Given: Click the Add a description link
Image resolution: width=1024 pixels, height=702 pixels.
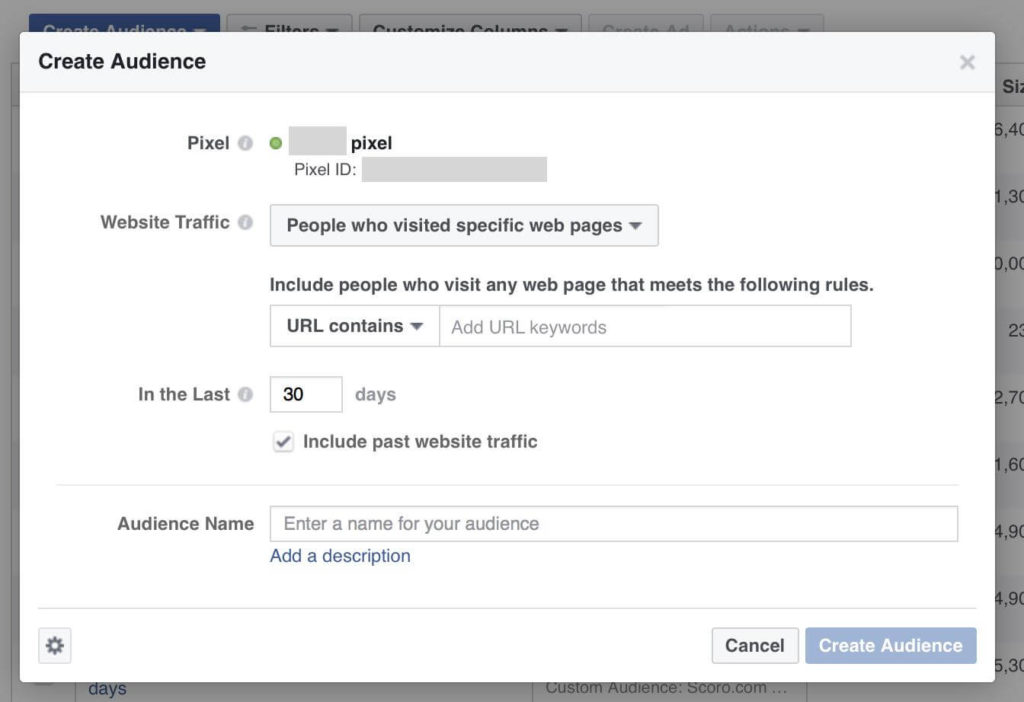Looking at the screenshot, I should click(339, 555).
